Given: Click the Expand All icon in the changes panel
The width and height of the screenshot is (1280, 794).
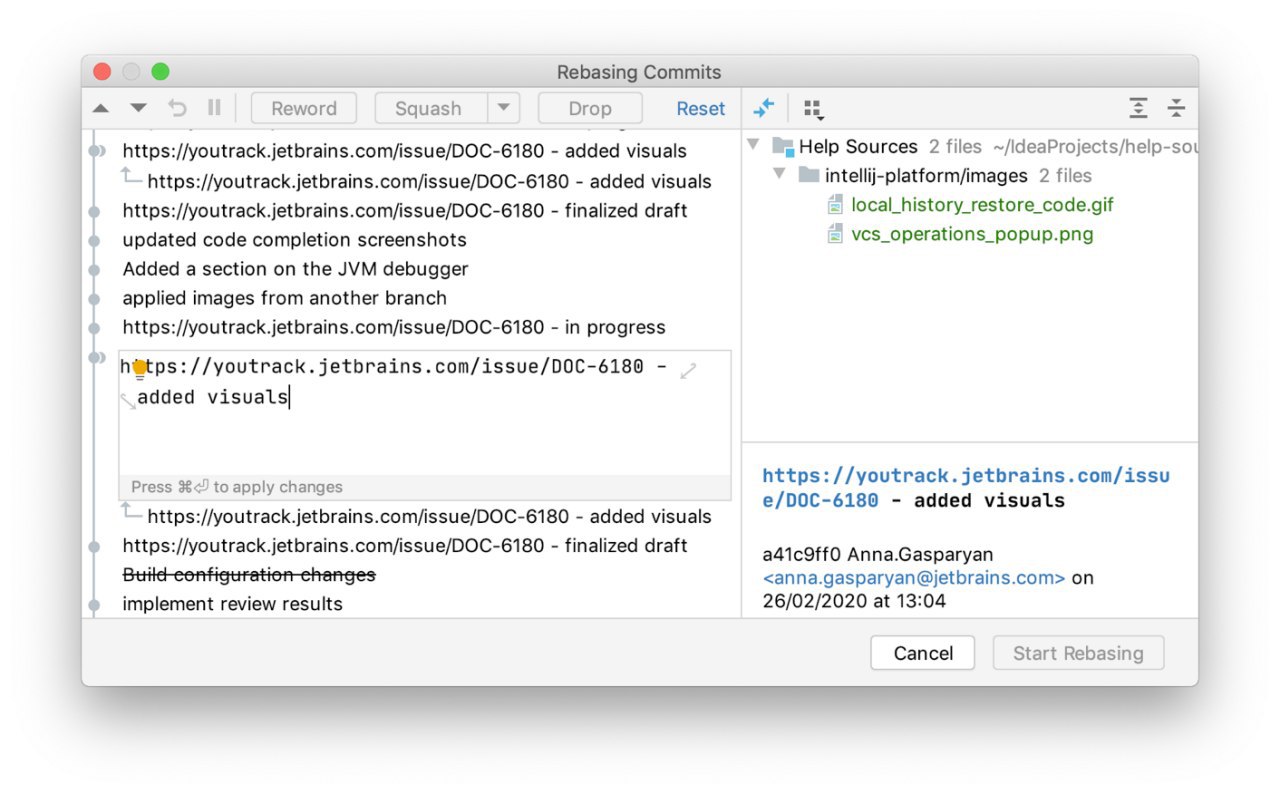Looking at the screenshot, I should tap(1138, 108).
